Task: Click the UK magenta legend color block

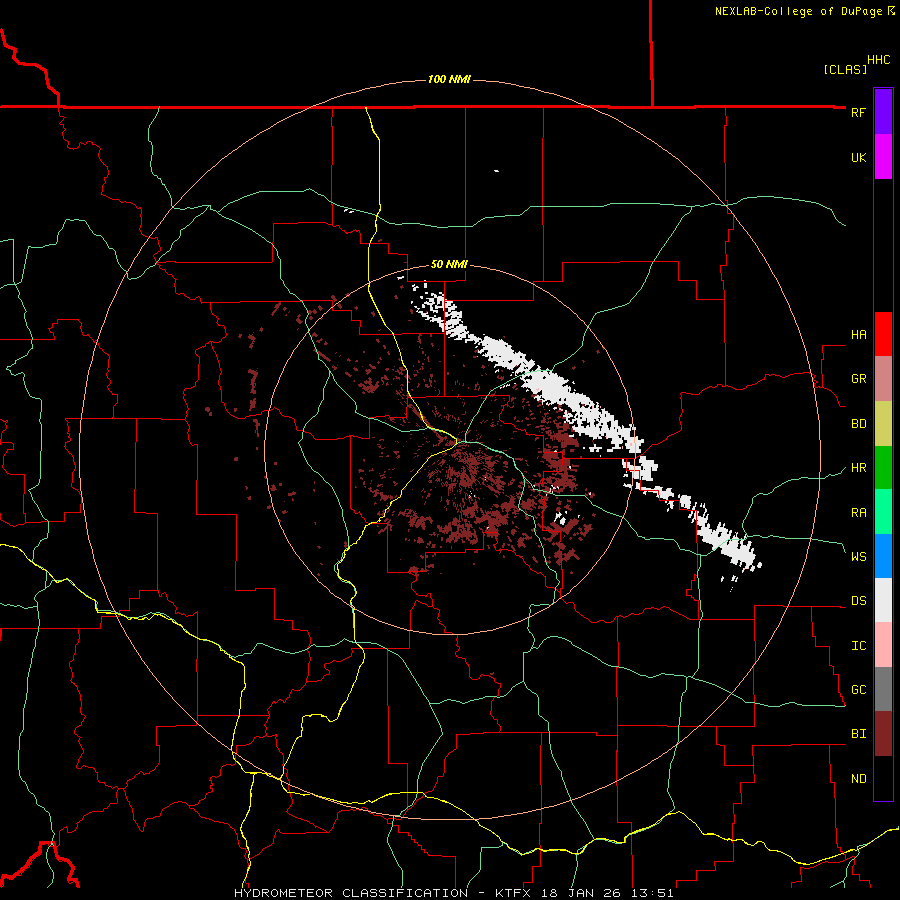Action: 883,157
